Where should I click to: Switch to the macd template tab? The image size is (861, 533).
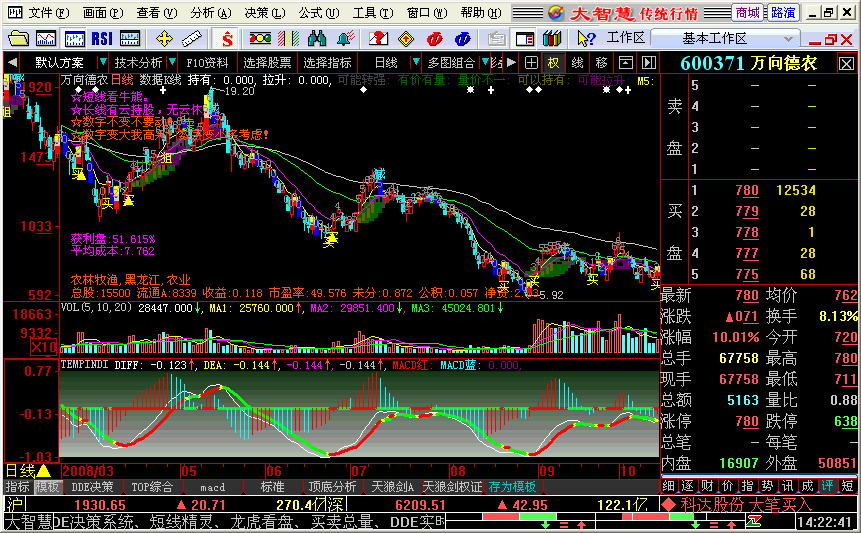click(213, 487)
